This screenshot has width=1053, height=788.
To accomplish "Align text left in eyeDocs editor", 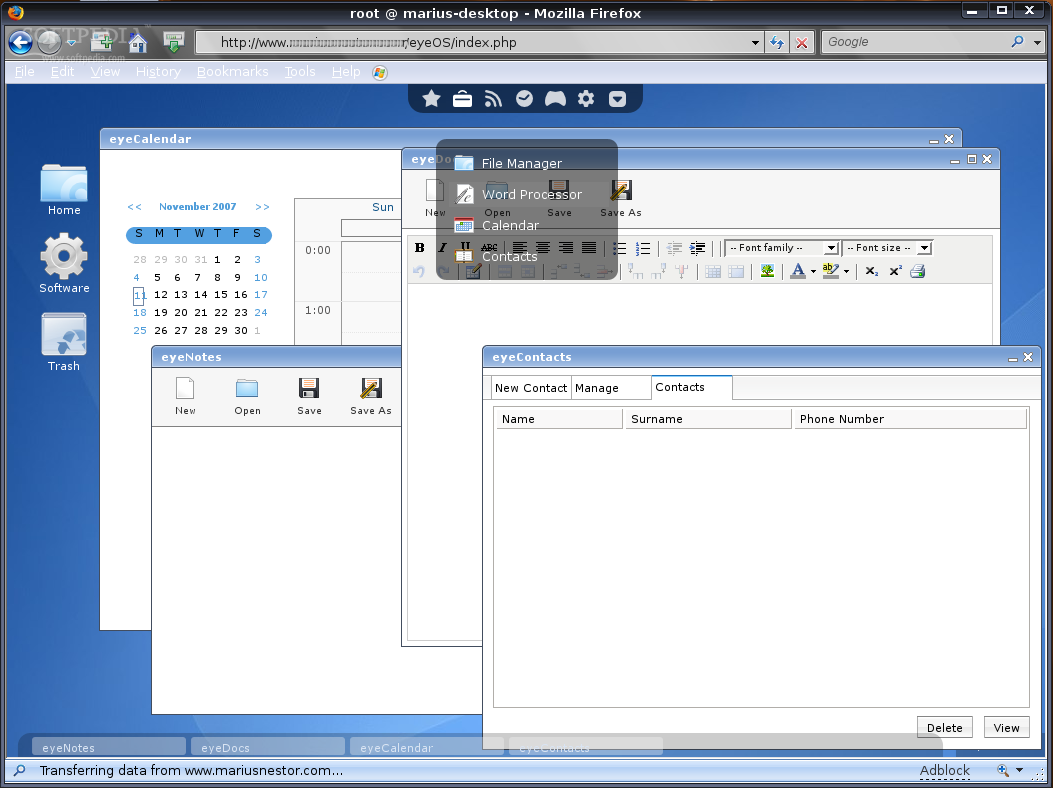I will (520, 248).
